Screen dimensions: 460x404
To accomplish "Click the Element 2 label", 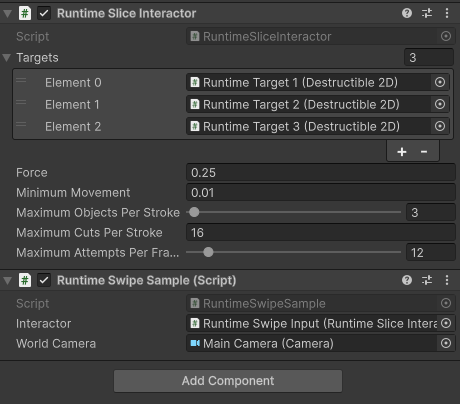I will click(73, 126).
